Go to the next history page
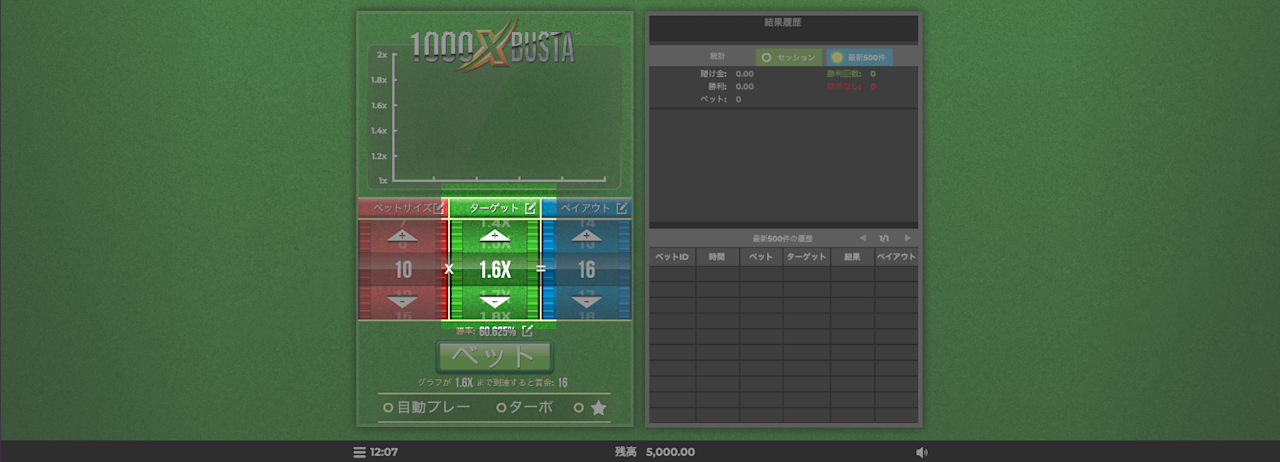This screenshot has width=1280, height=462. [907, 239]
